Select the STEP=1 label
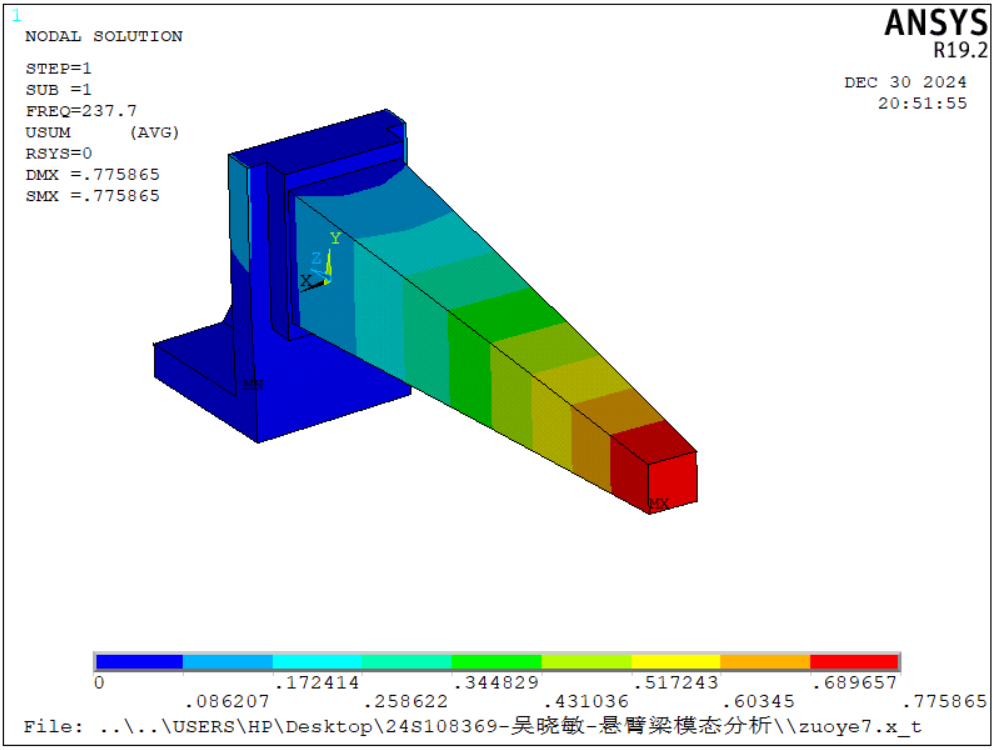This screenshot has width=996, height=750. click(x=58, y=68)
